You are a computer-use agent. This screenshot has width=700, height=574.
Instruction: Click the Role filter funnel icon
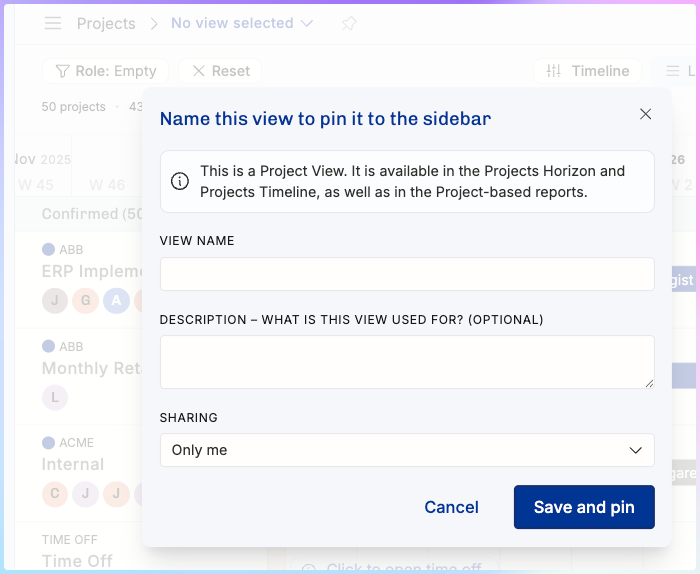[62, 71]
